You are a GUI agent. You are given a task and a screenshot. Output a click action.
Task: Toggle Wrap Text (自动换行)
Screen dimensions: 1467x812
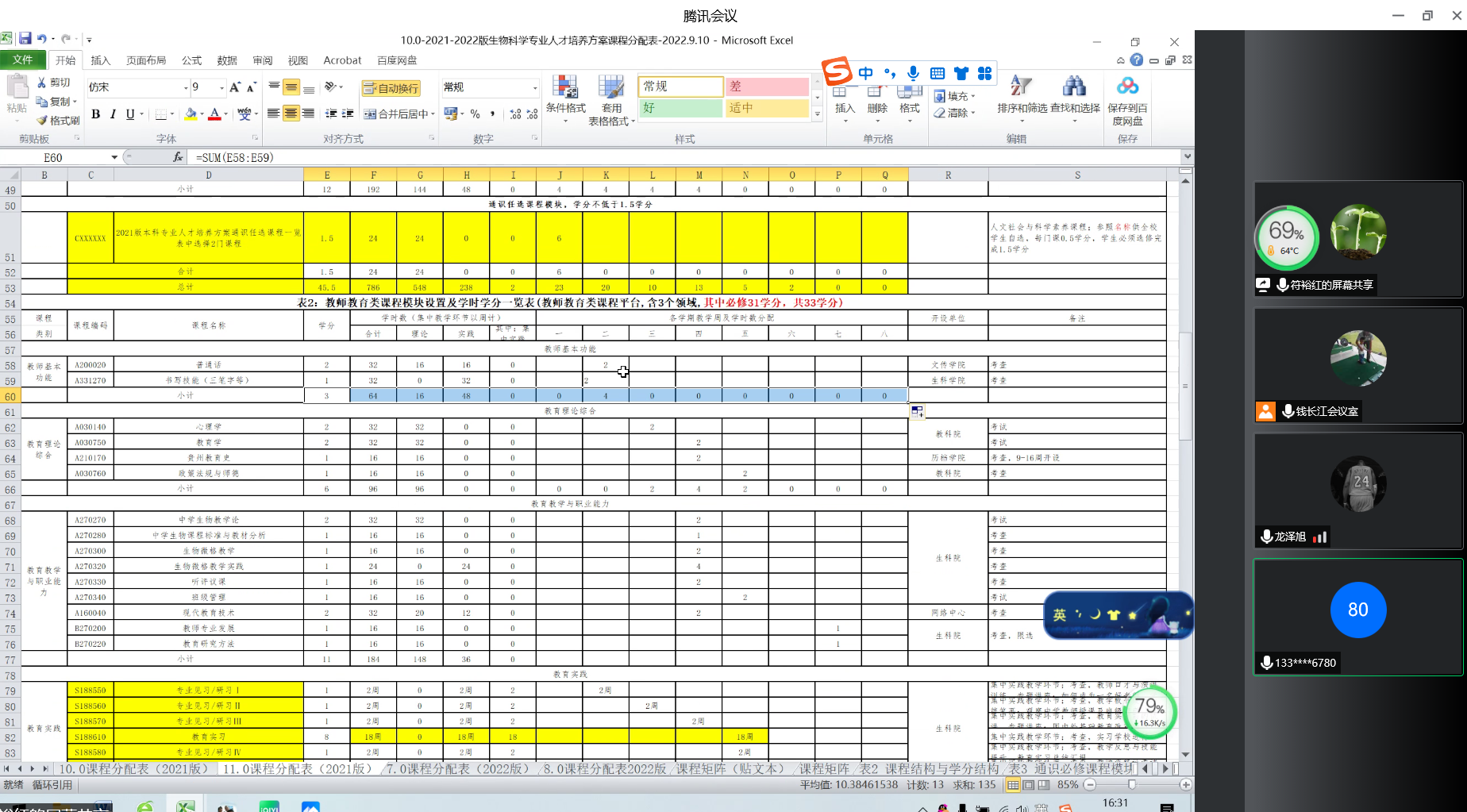[x=391, y=88]
